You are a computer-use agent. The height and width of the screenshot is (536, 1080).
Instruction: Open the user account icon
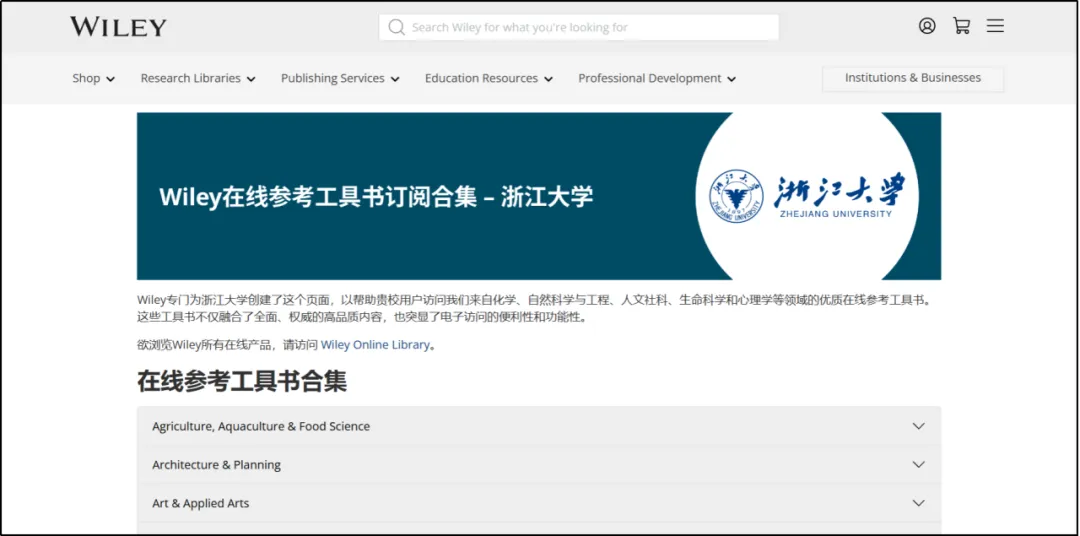point(927,26)
